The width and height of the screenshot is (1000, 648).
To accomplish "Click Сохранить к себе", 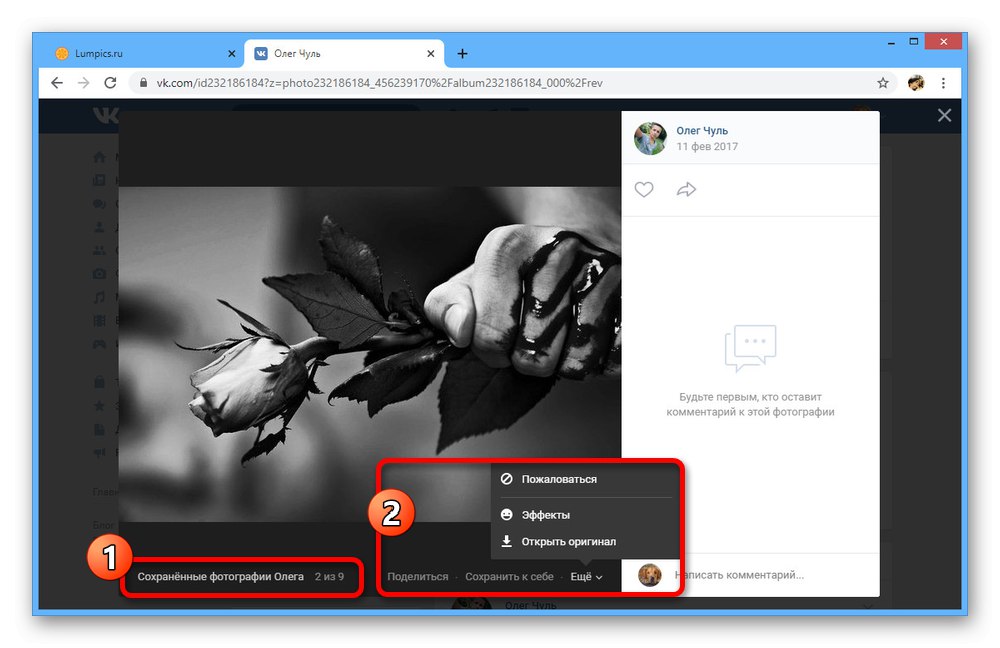I will coord(509,577).
